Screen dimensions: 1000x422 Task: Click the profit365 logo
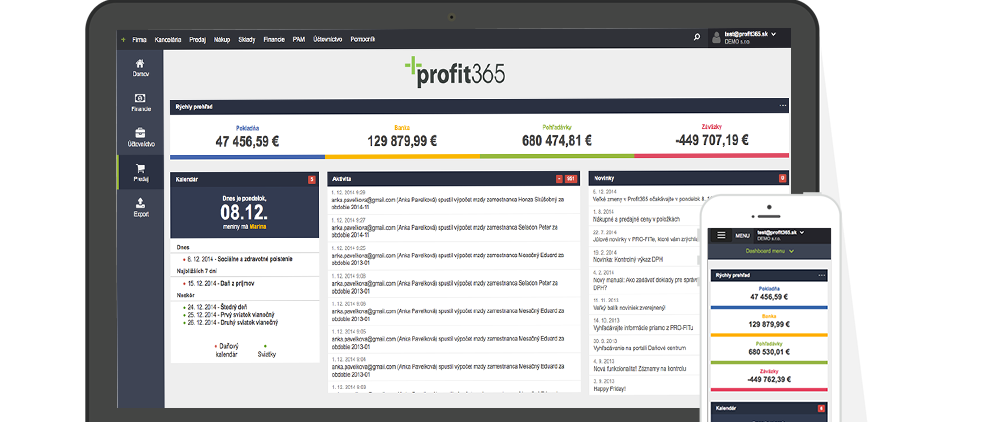click(455, 71)
